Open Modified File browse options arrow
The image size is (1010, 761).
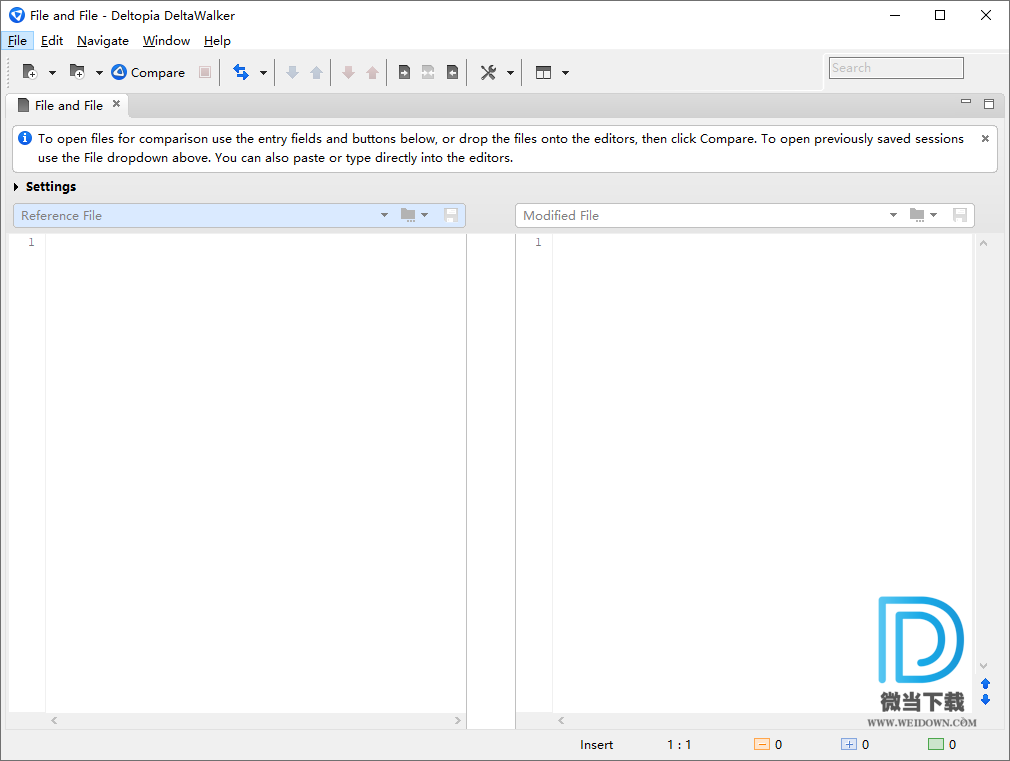point(933,215)
